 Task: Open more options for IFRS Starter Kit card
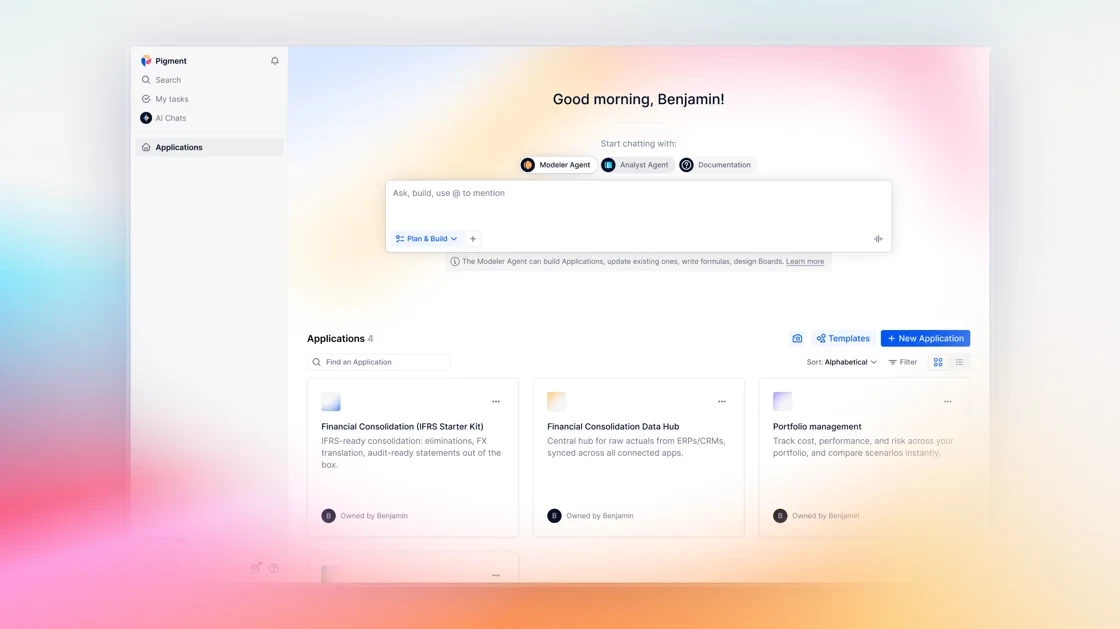pyautogui.click(x=496, y=401)
